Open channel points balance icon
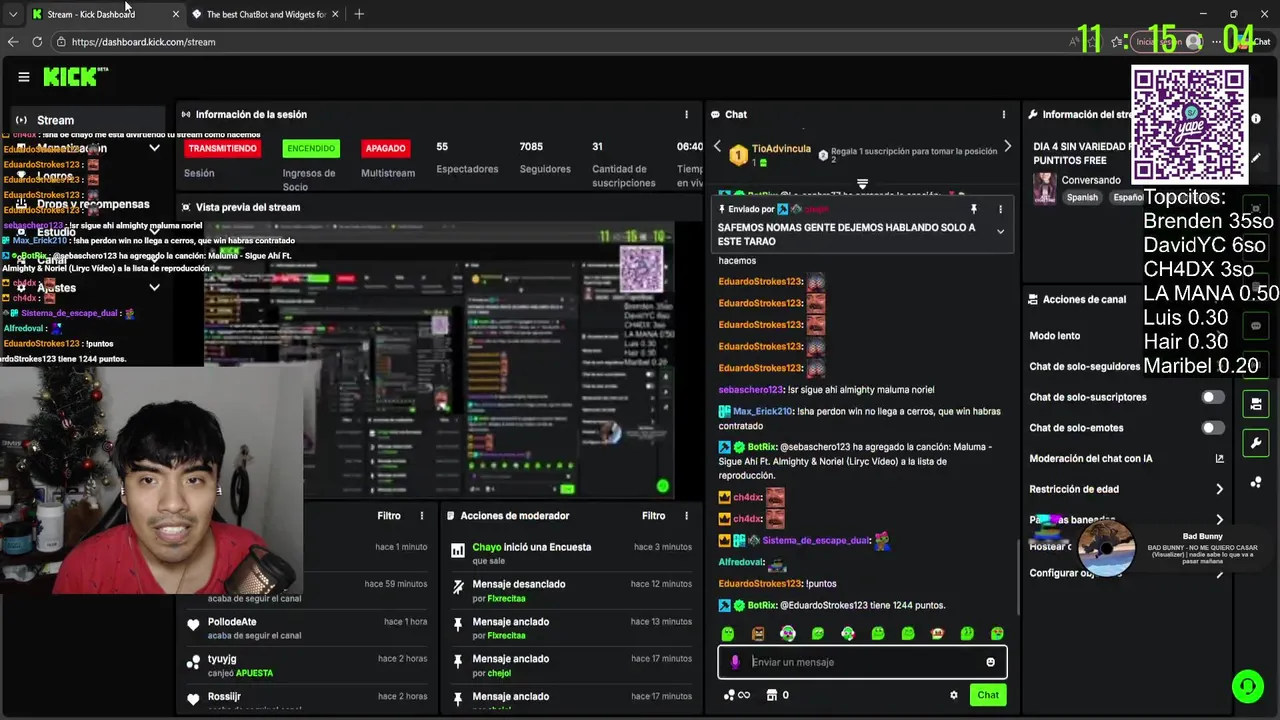 (736, 695)
